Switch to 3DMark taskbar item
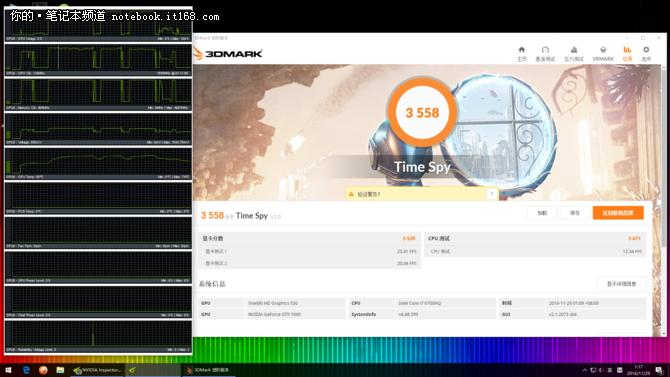The width and height of the screenshot is (670, 377). [x=209, y=370]
